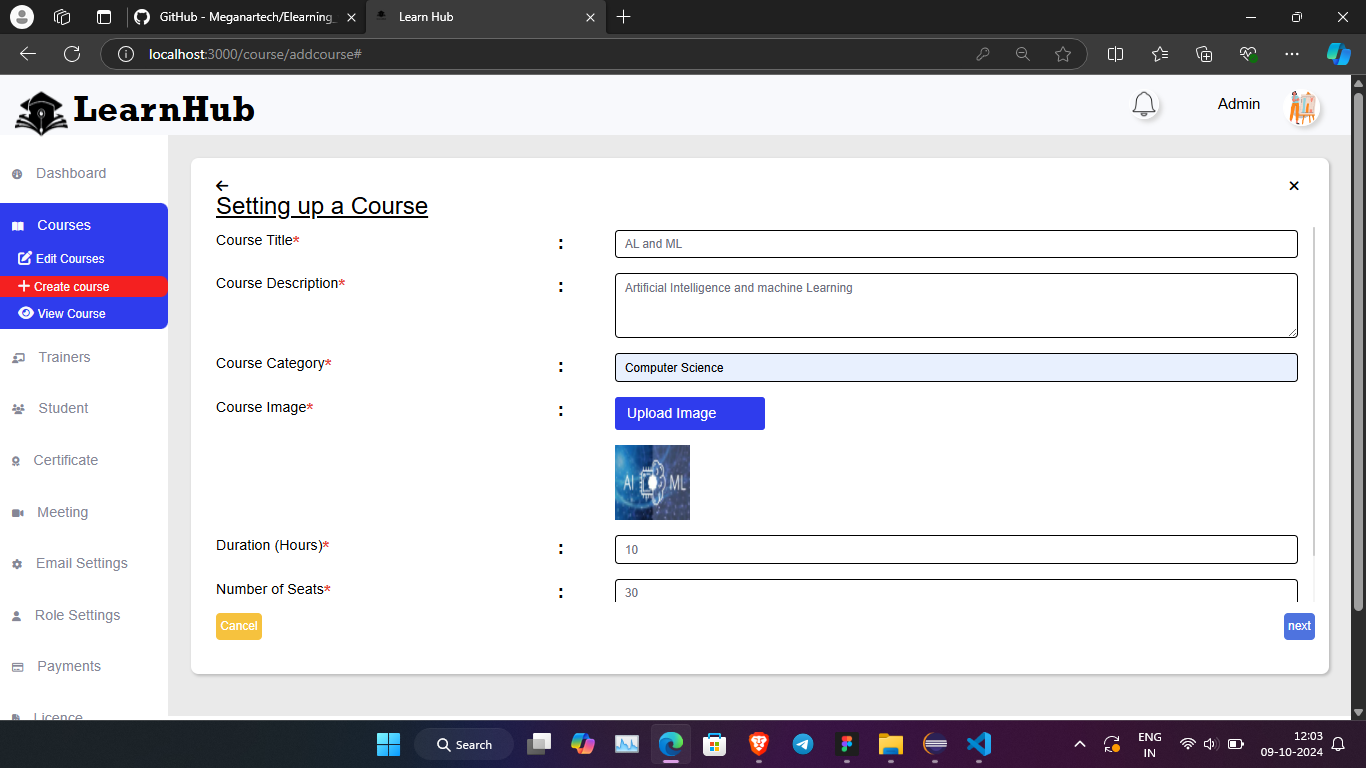Open Email Settings in the sidebar
Image resolution: width=1366 pixels, height=768 pixels.
tap(81, 563)
